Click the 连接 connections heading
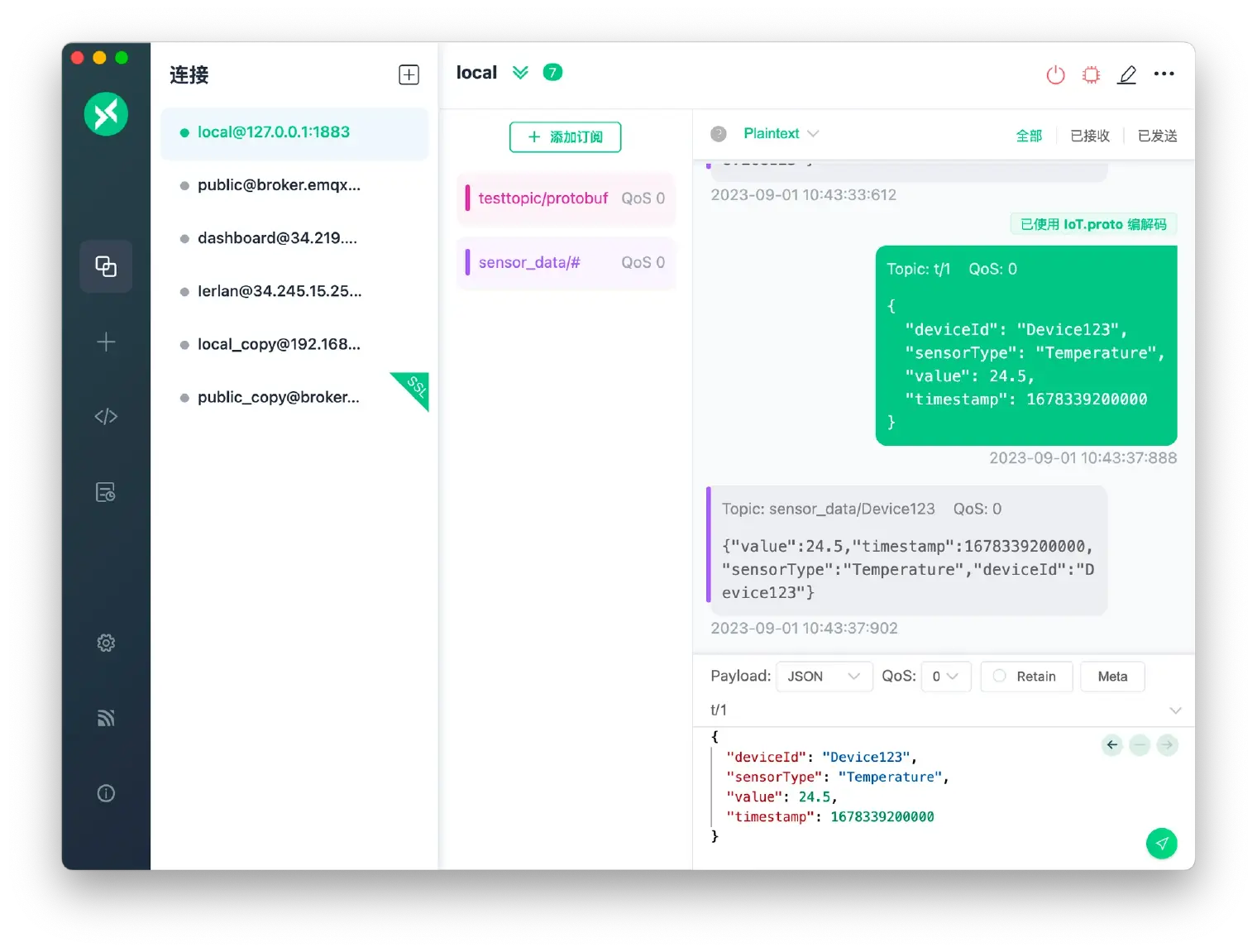The height and width of the screenshot is (952, 1257). pos(189,74)
